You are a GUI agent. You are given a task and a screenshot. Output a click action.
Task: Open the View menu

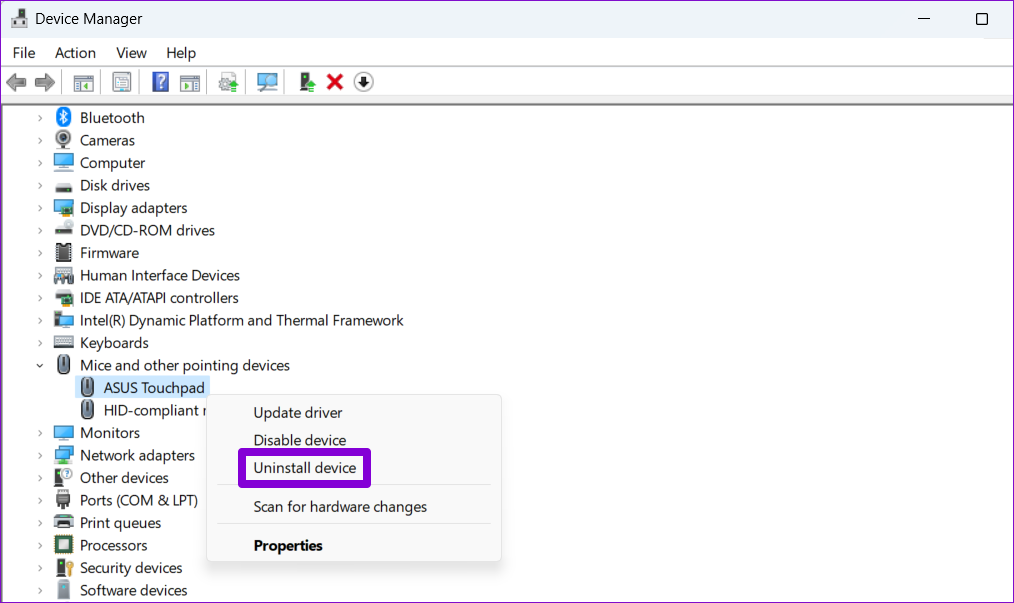point(131,53)
